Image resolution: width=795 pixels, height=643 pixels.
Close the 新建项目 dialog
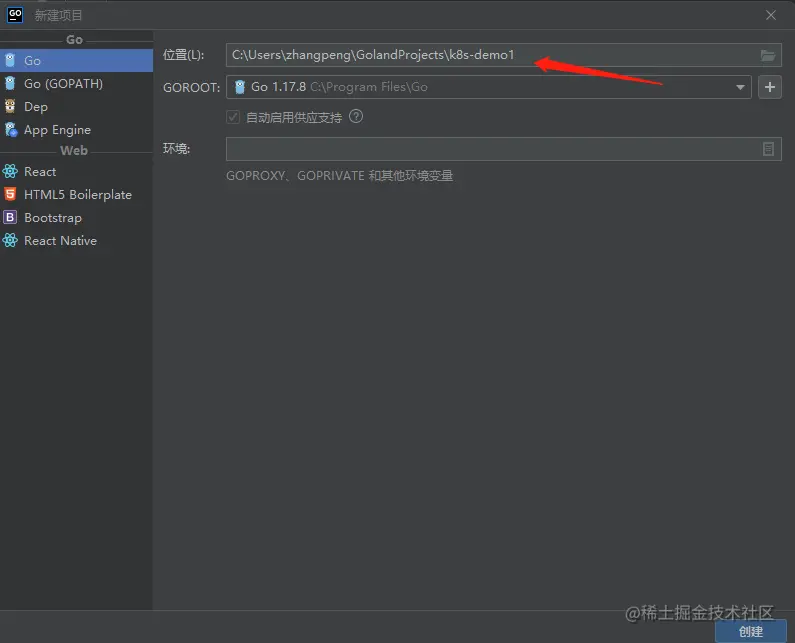coord(771,15)
